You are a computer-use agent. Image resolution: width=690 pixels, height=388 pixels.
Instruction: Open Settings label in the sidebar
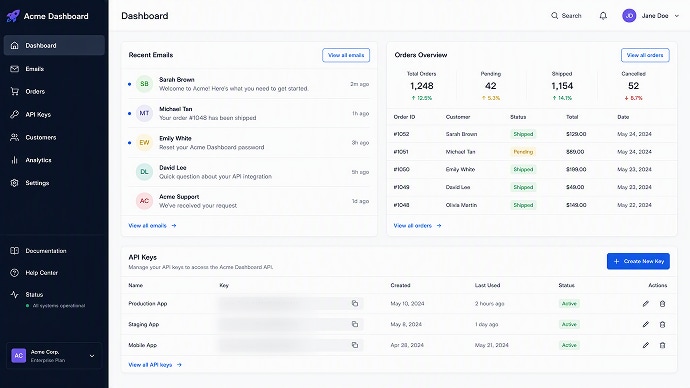[x=37, y=183]
